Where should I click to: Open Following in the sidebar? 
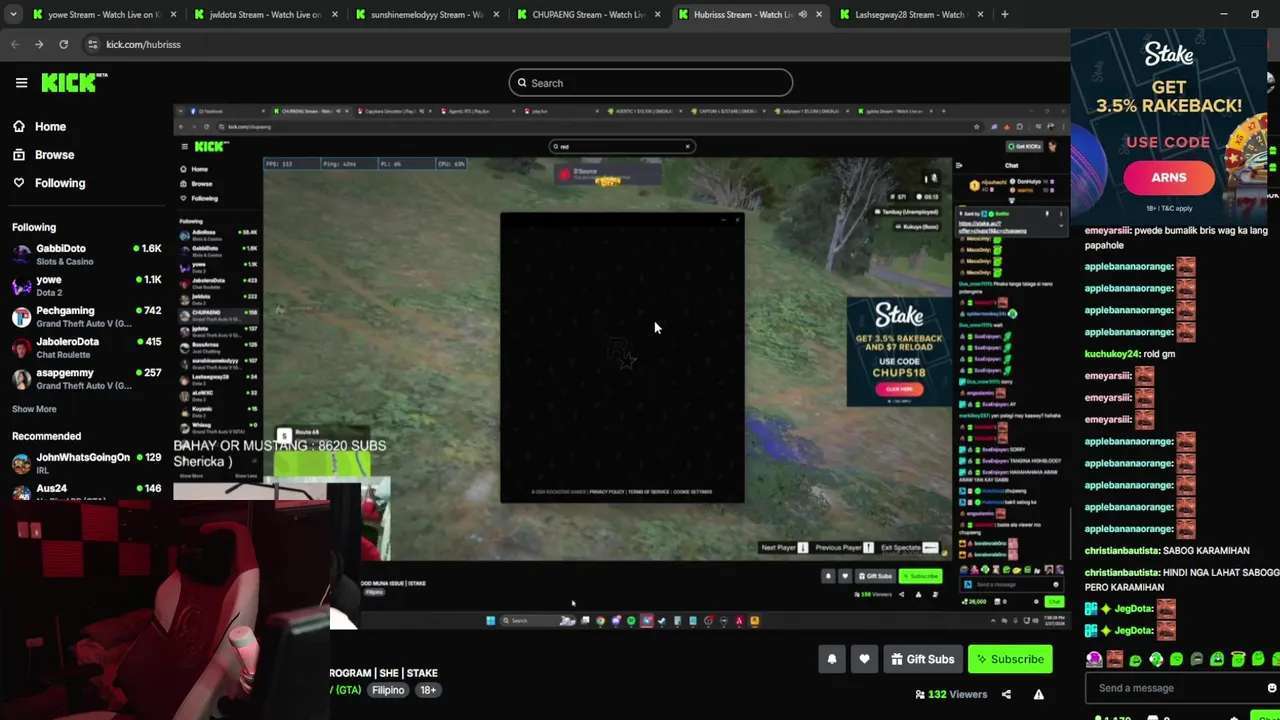click(60, 183)
